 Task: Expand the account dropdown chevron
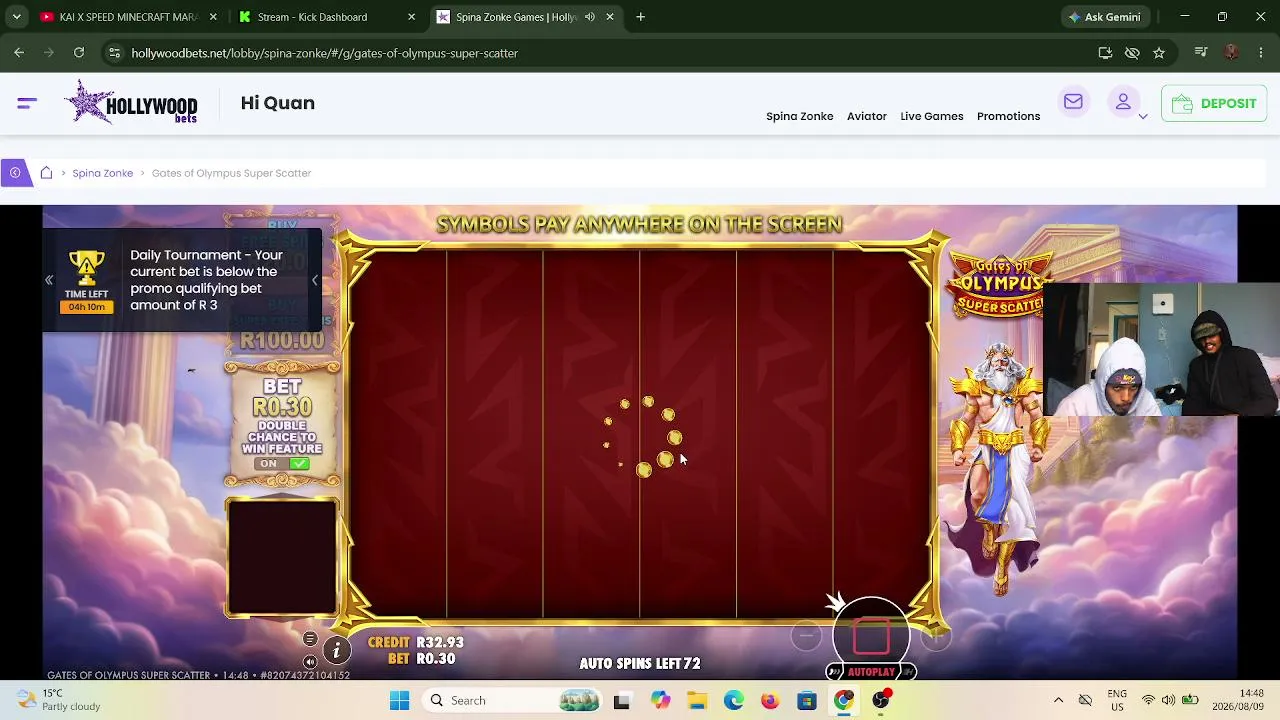[x=1143, y=117]
